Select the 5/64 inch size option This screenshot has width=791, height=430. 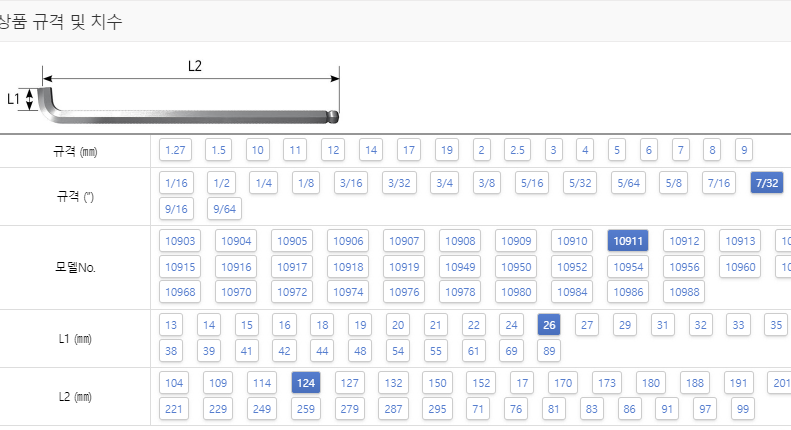pyautogui.click(x=629, y=183)
